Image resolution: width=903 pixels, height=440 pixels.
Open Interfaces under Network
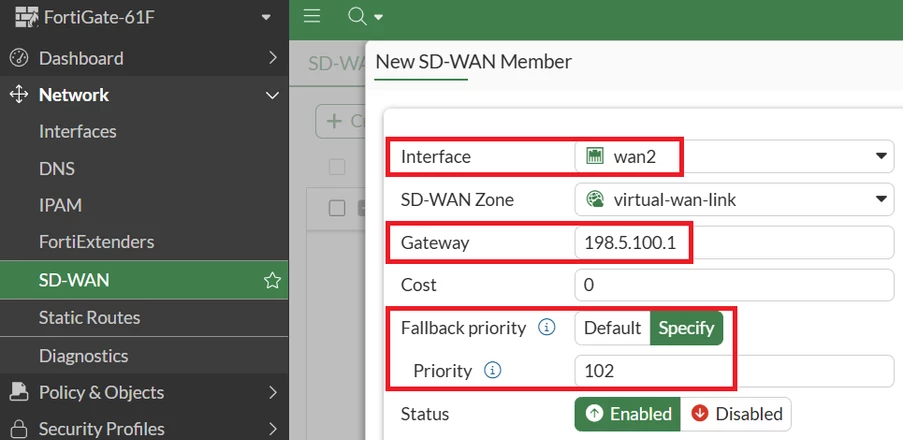click(78, 131)
